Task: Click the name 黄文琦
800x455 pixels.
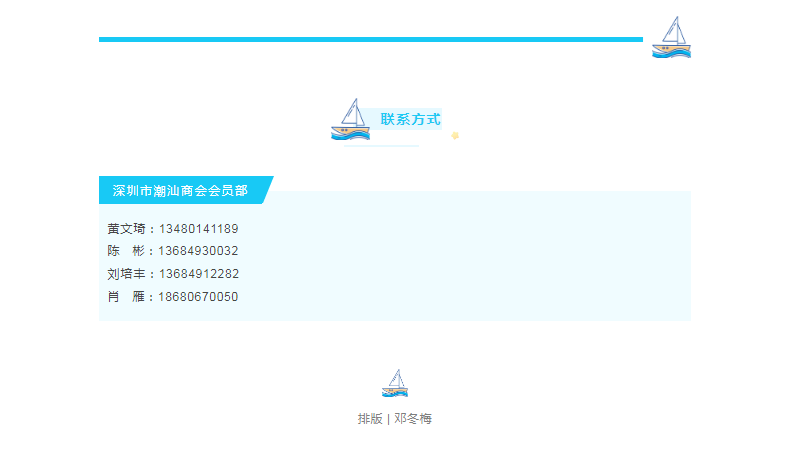Action: (x=126, y=229)
